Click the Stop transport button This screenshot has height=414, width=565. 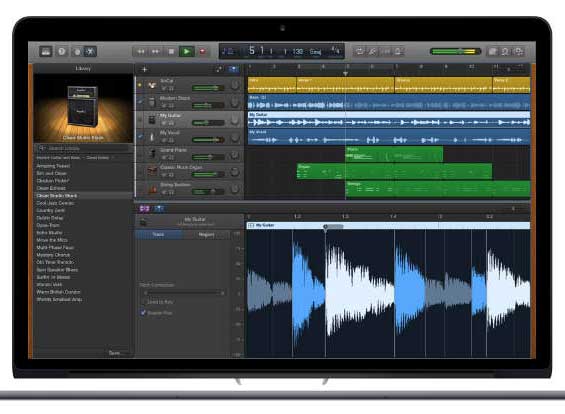click(x=171, y=52)
